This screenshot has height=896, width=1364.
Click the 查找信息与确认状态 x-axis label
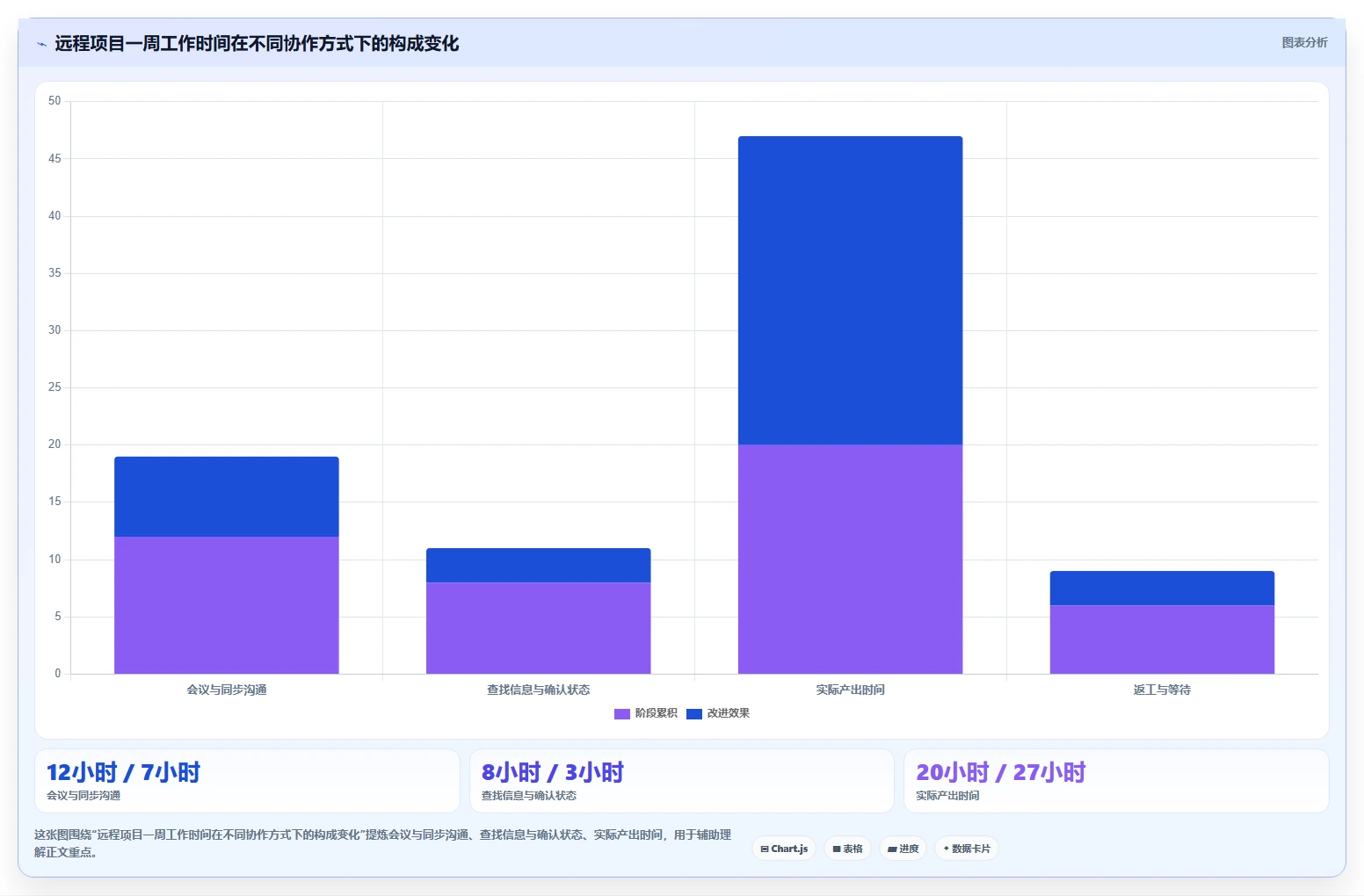(539, 690)
